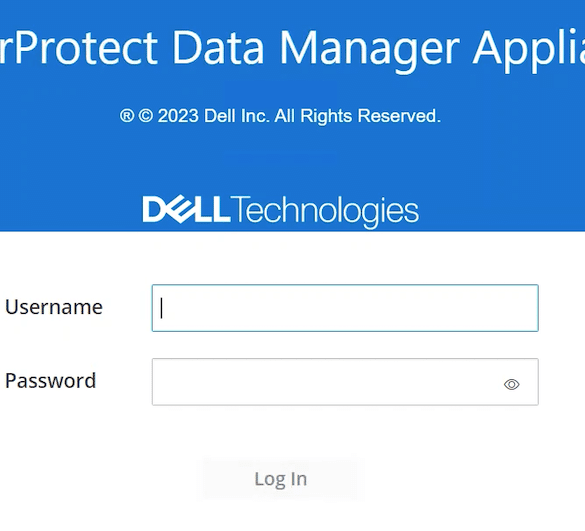The height and width of the screenshot is (531, 585).
Task: Click the PowerProtect Data Manager Appliance heading
Action: [292, 49]
